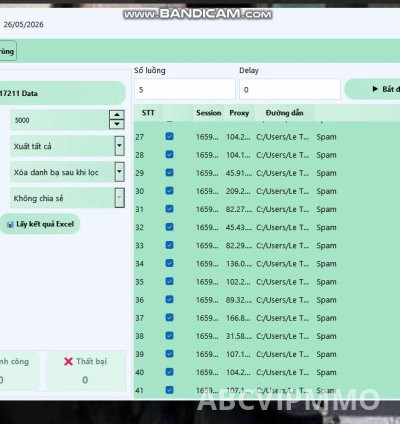The image size is (400, 424).
Task: Sort by the Session column header
Action: [209, 113]
